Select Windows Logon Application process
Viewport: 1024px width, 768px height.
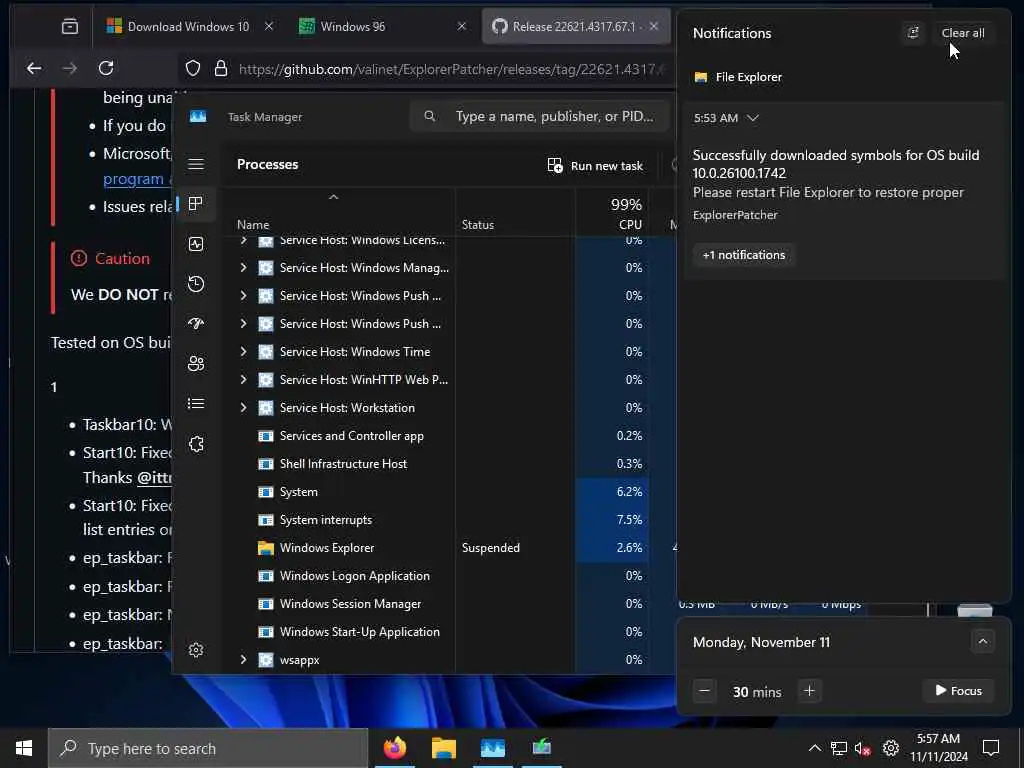[x=424, y=576]
